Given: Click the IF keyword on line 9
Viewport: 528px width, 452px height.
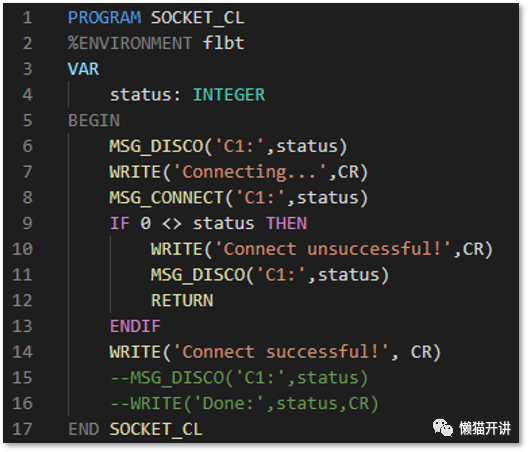Looking at the screenshot, I should coord(120,223).
